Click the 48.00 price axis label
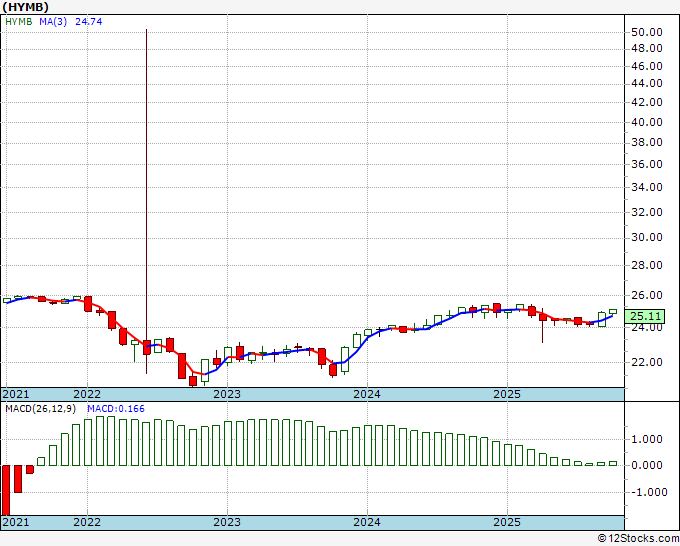Viewport: 680px width, 546px height. pos(647,49)
